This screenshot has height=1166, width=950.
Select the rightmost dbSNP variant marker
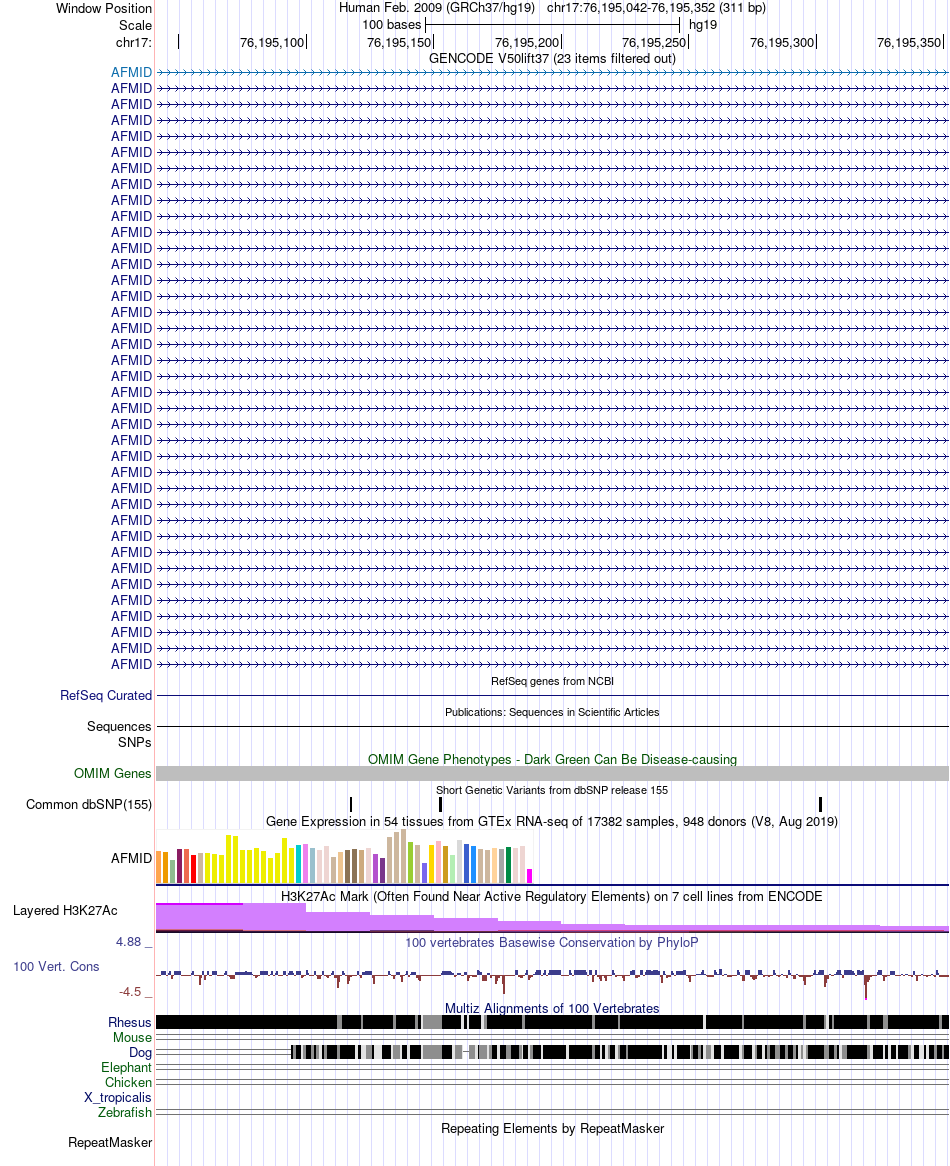pyautogui.click(x=820, y=804)
